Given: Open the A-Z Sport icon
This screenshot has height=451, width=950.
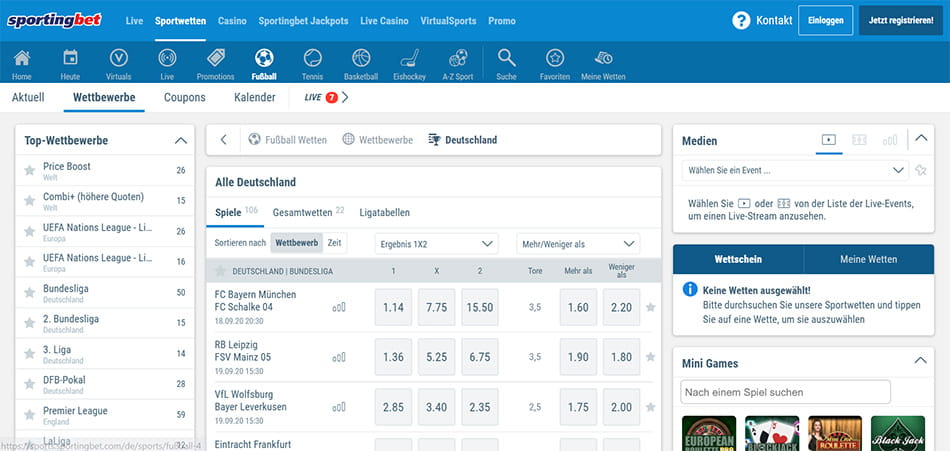Looking at the screenshot, I should tap(458, 58).
